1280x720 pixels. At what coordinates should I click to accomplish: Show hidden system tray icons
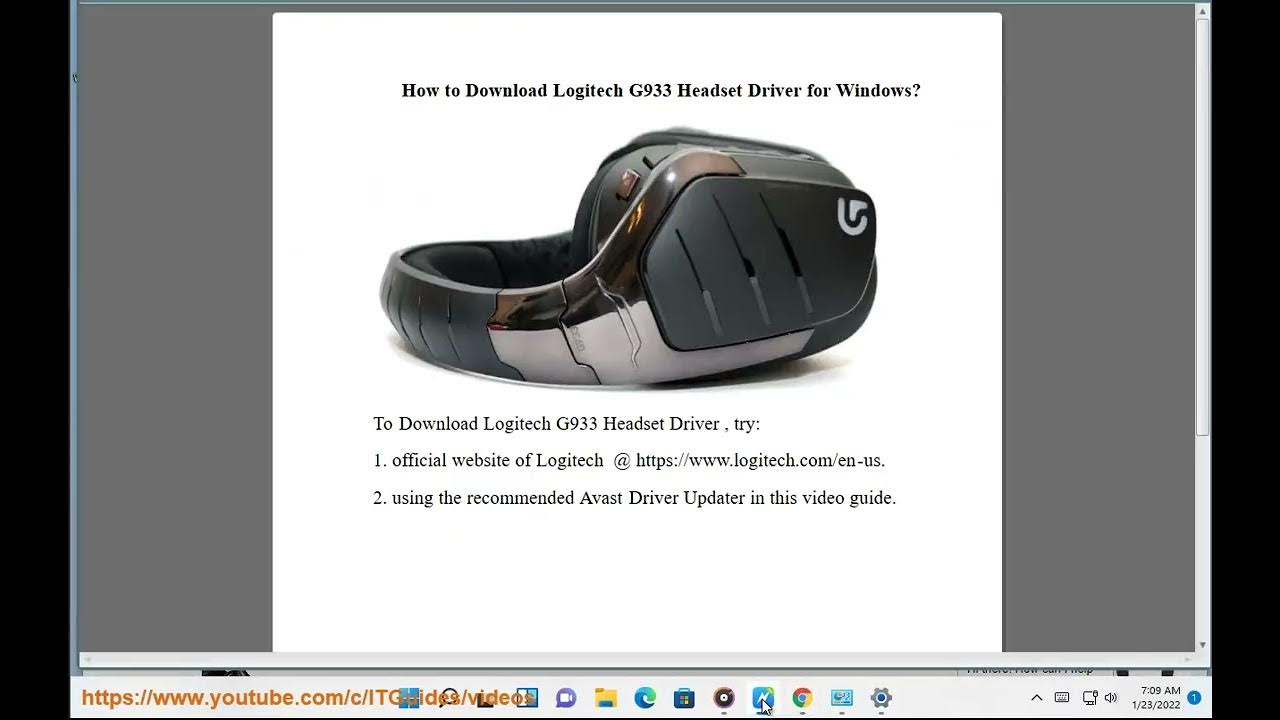tap(1036, 698)
